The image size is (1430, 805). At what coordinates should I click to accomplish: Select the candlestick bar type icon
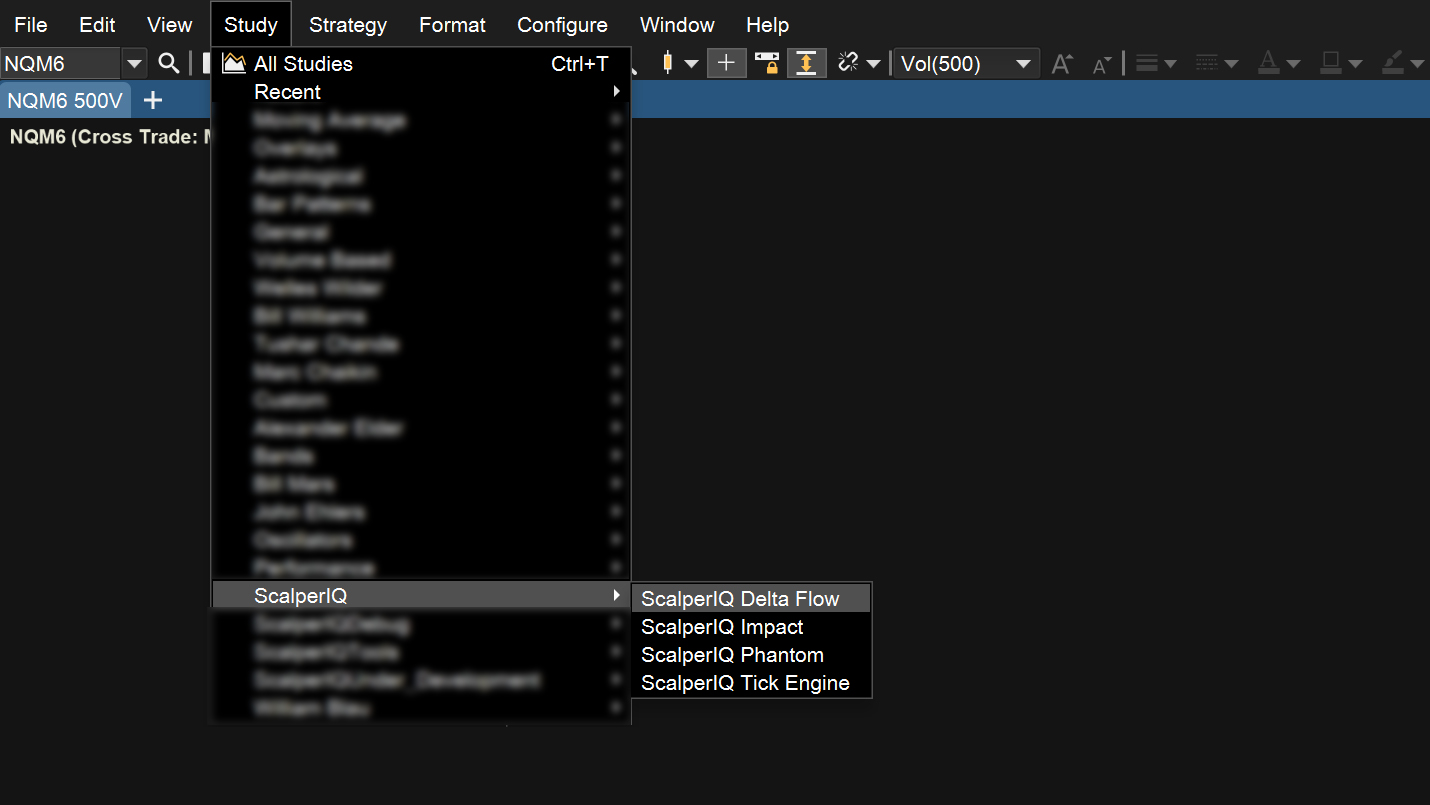667,64
